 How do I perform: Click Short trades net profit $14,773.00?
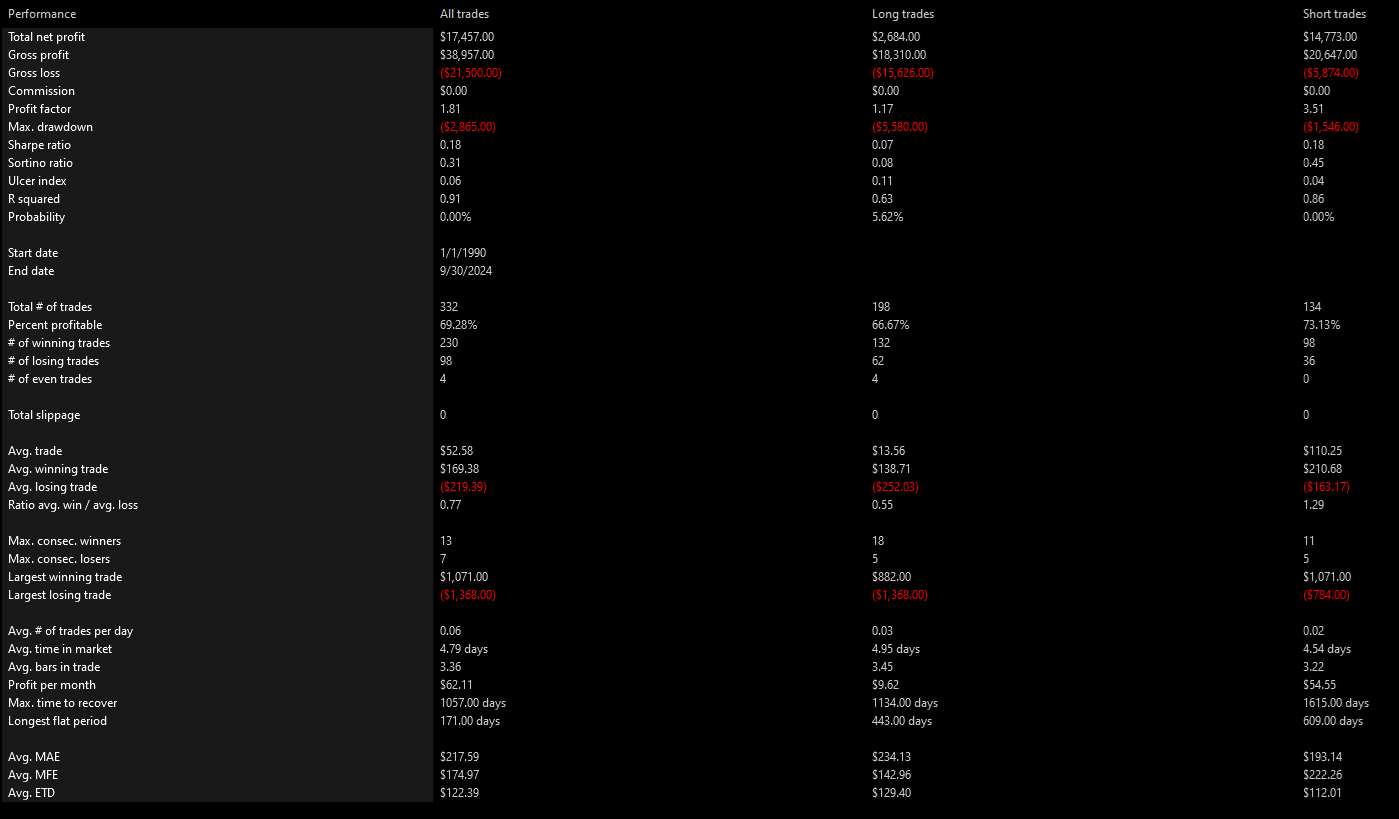pyautogui.click(x=1330, y=37)
